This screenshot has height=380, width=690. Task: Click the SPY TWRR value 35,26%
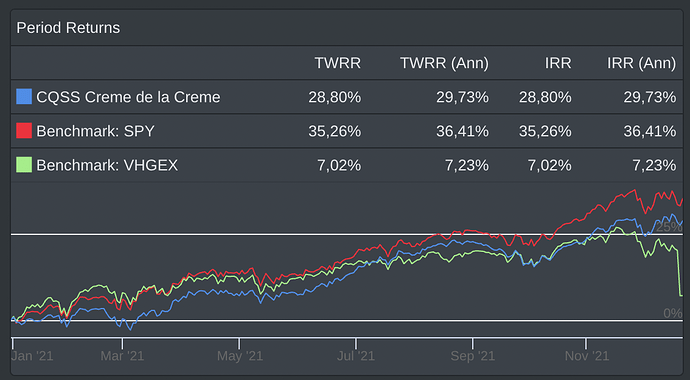coord(334,131)
